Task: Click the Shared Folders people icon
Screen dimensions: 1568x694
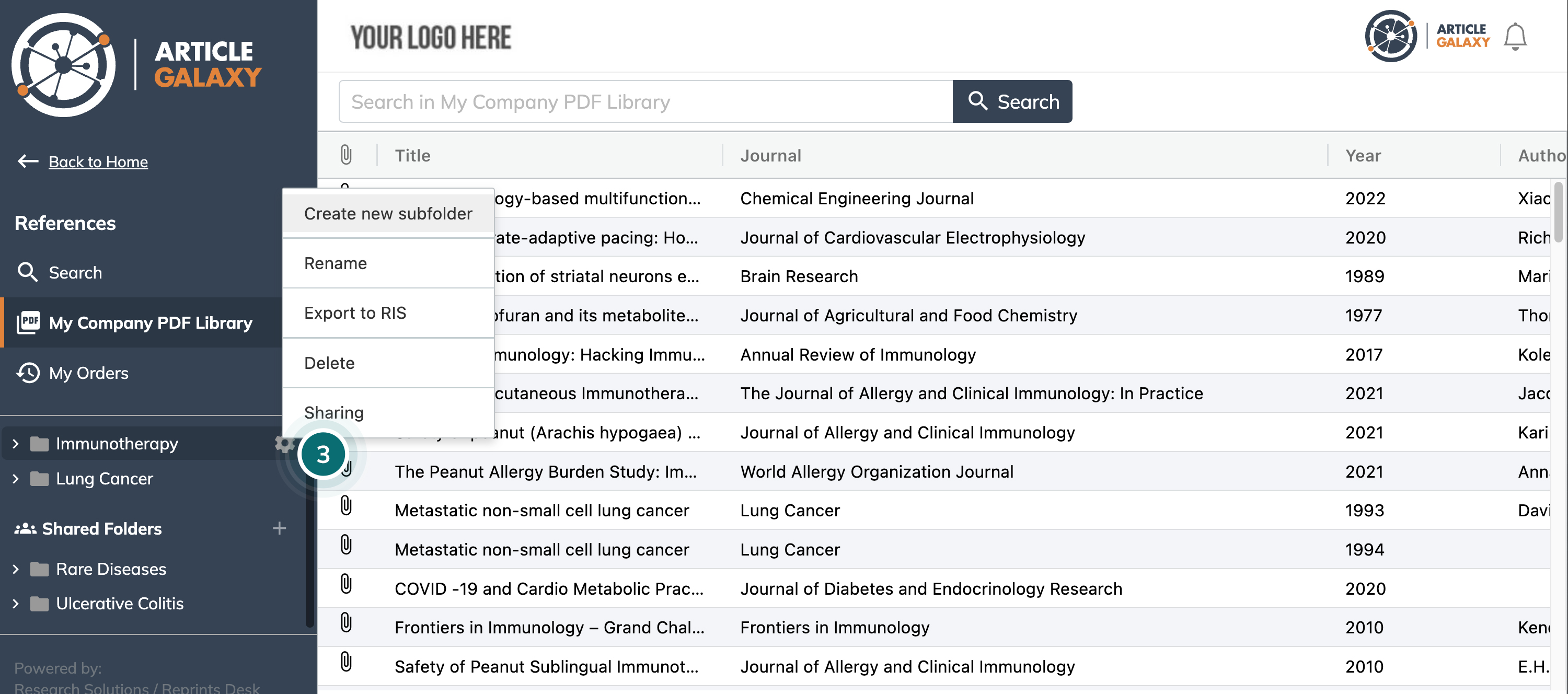Action: pos(25,528)
